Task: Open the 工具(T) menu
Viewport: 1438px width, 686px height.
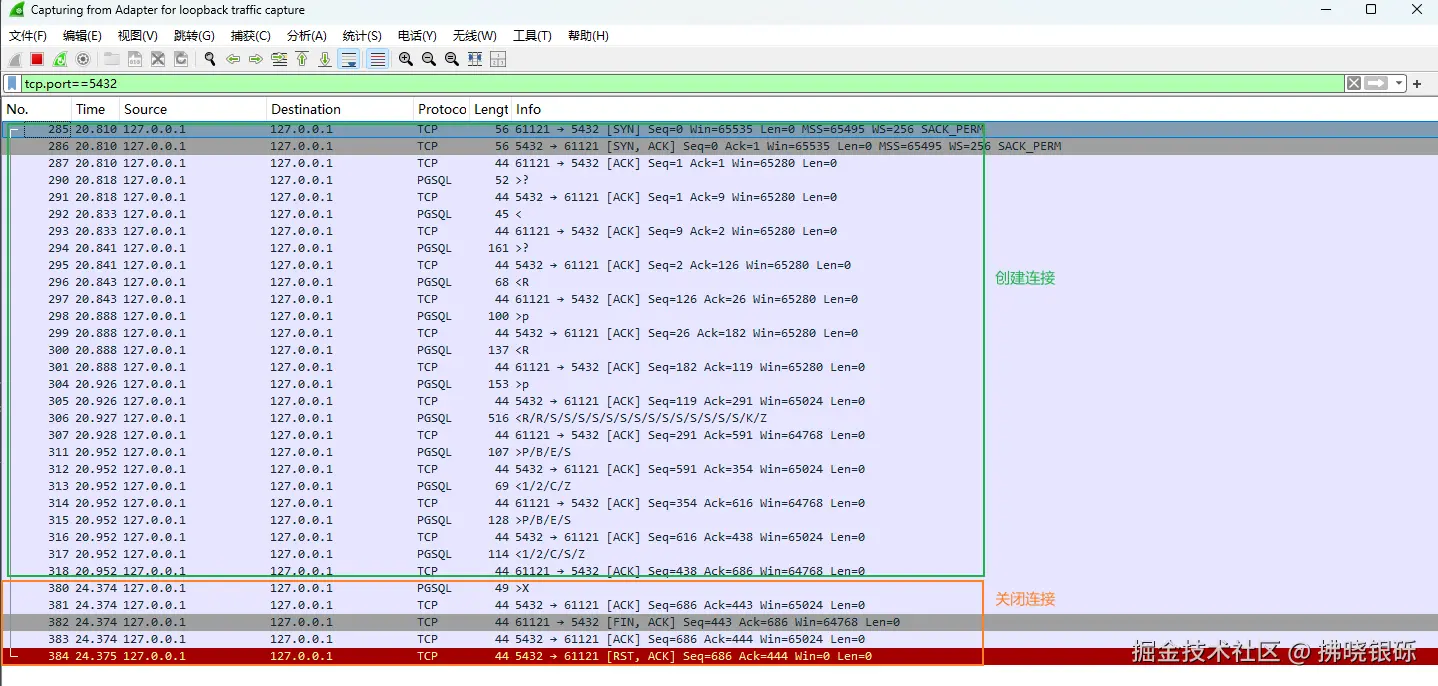Action: point(532,35)
